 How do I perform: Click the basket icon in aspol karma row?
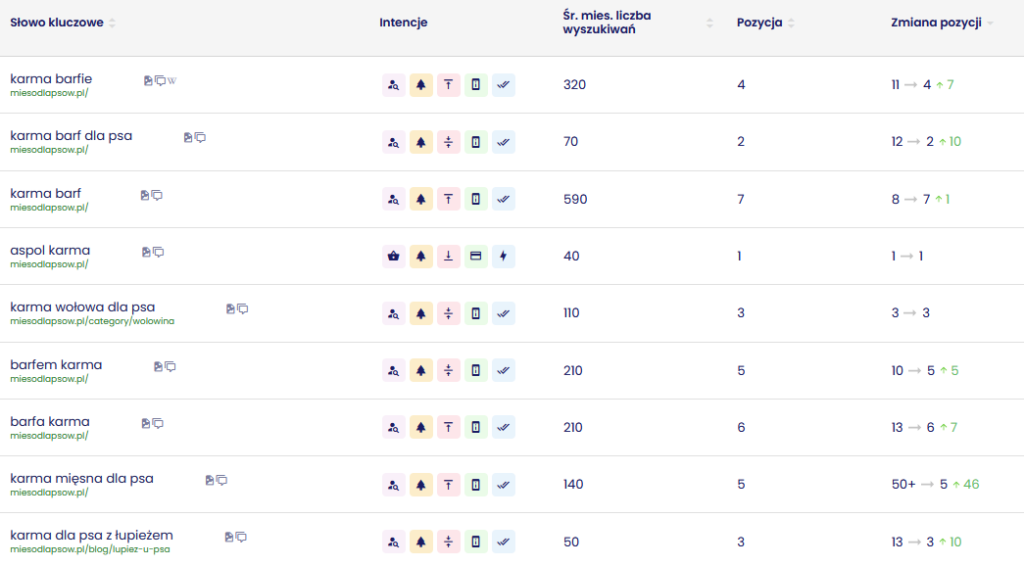394,256
